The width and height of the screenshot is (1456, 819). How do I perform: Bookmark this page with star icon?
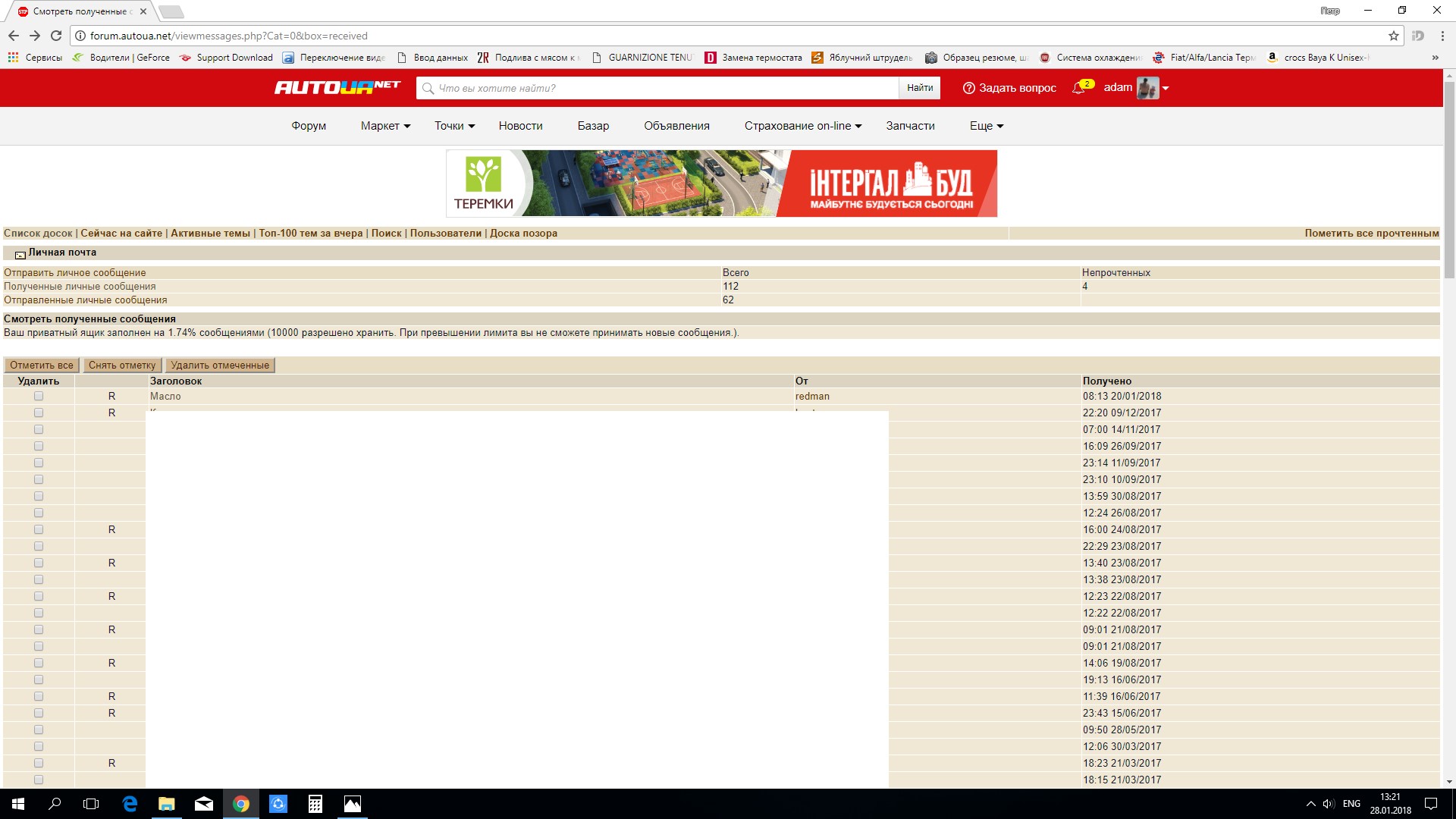1393,36
